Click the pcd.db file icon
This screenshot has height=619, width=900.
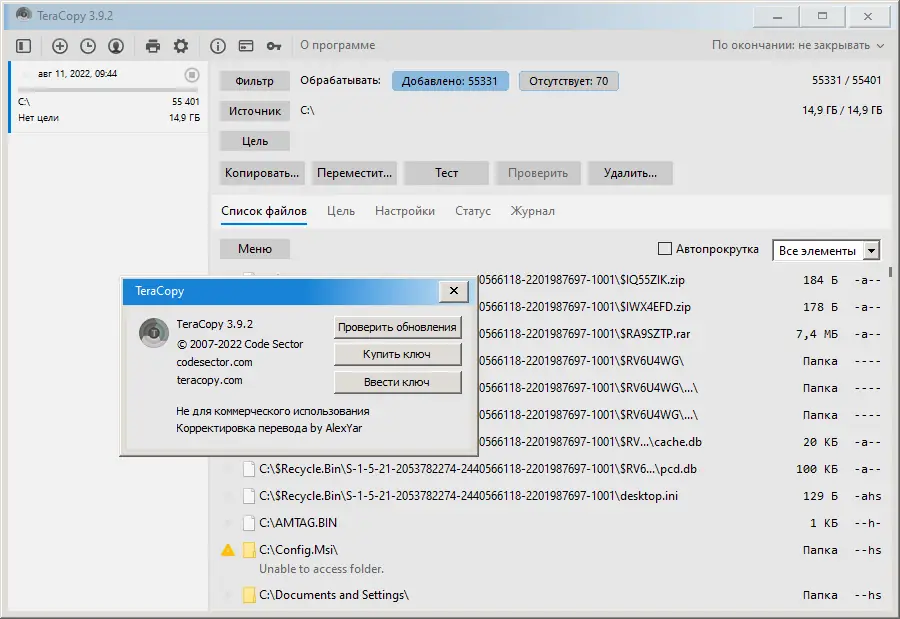pyautogui.click(x=249, y=469)
